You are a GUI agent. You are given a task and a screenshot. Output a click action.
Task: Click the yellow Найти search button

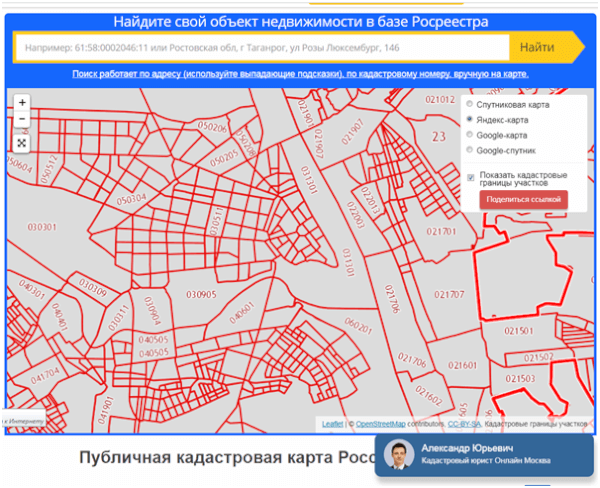[x=537, y=47]
